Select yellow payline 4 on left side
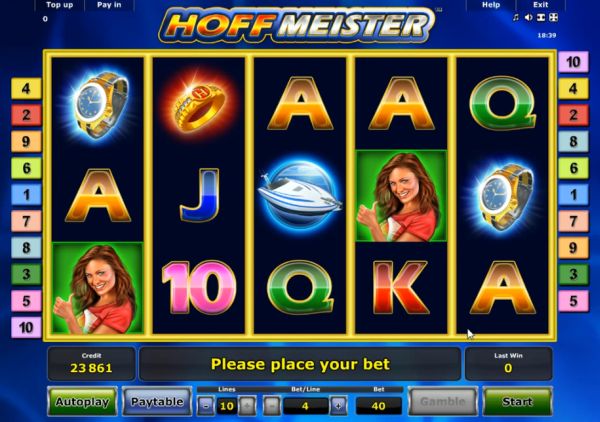The width and height of the screenshot is (600, 422). coord(26,89)
